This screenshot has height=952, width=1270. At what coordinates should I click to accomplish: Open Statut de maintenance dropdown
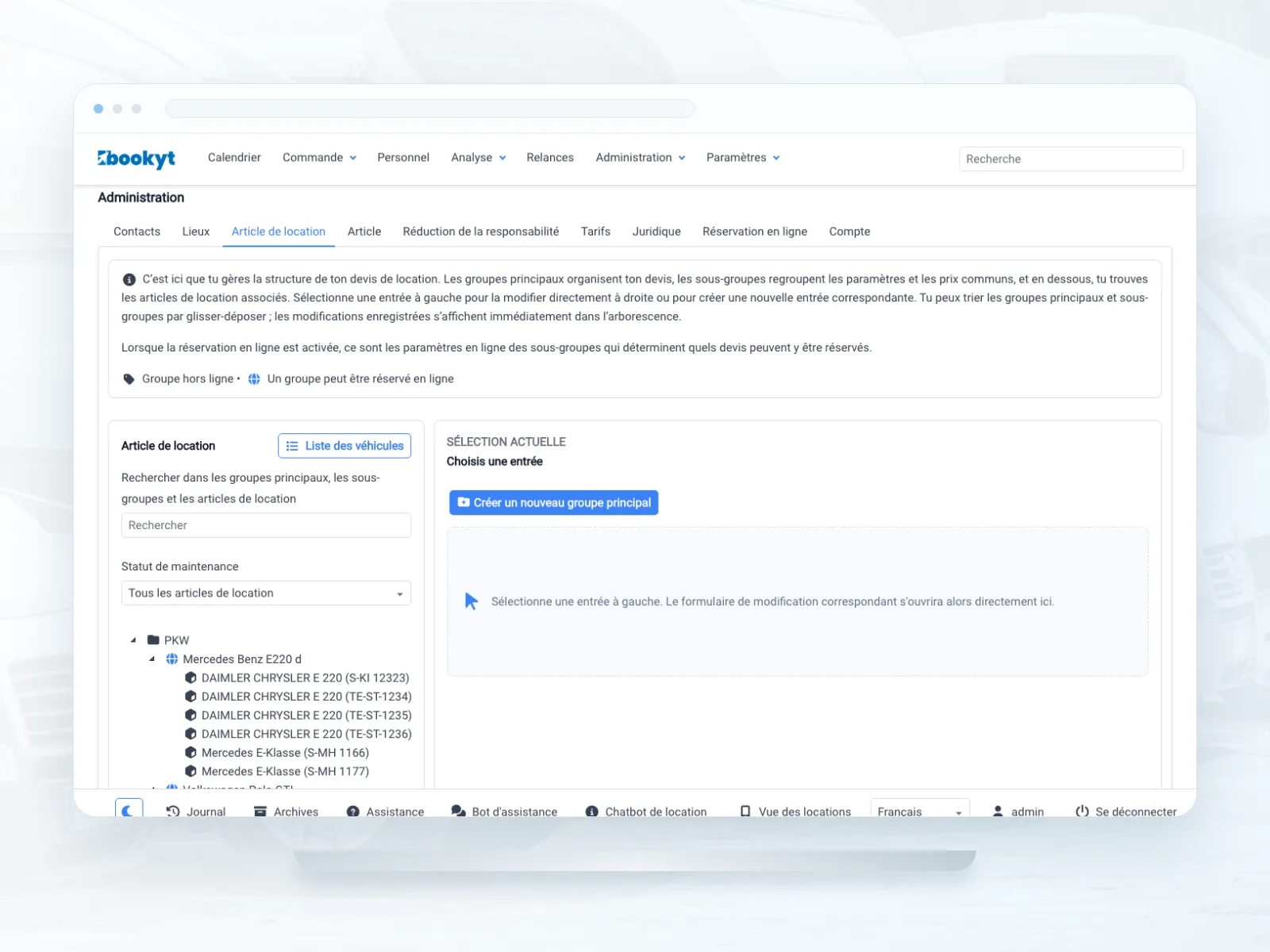pyautogui.click(x=266, y=593)
